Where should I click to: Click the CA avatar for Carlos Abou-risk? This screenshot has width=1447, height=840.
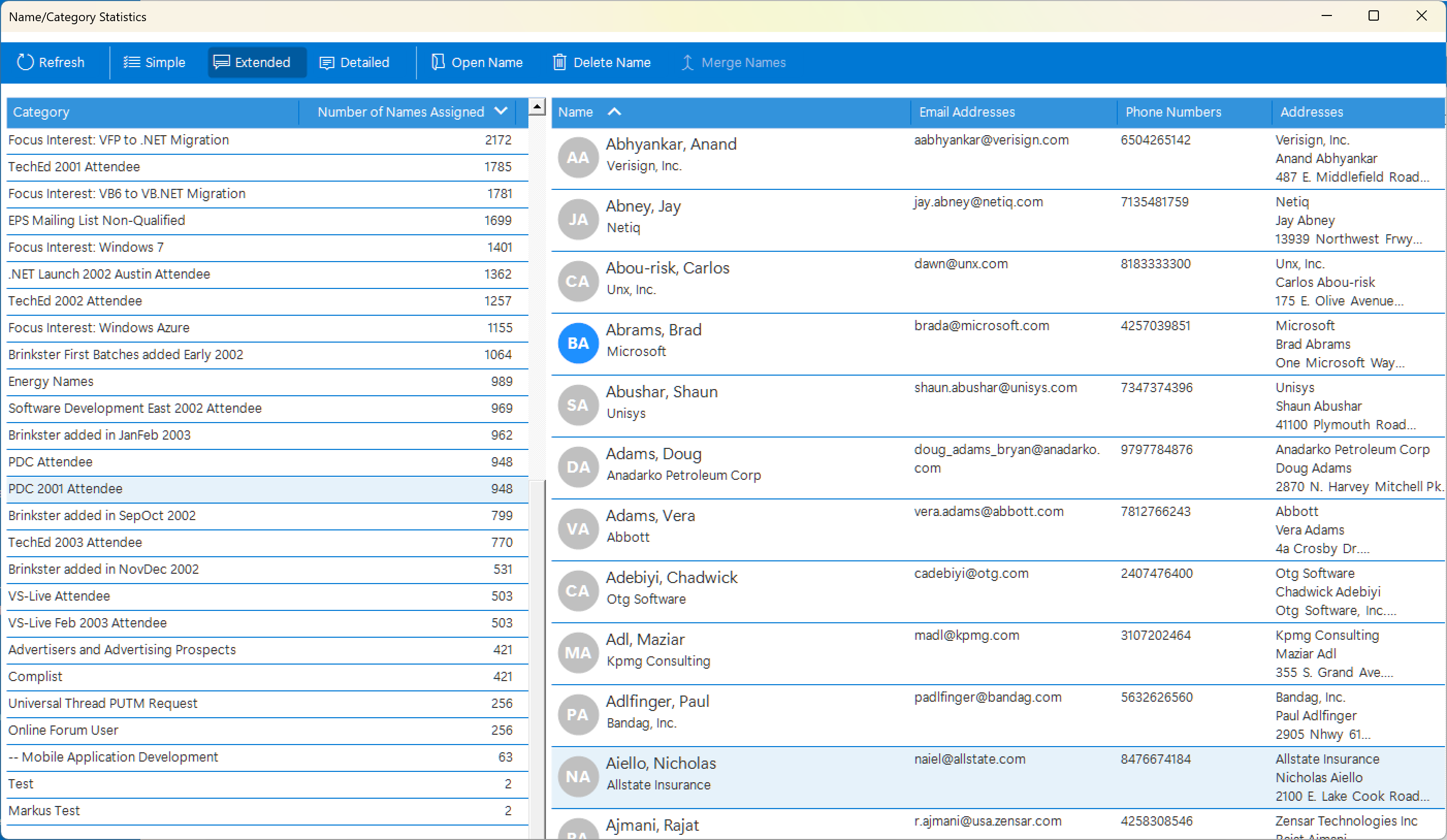[x=577, y=281]
